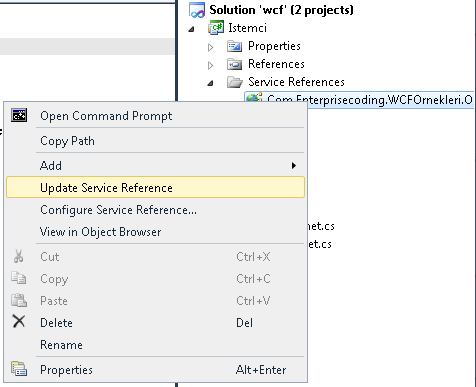The height and width of the screenshot is (387, 476).
Task: Collapse the Istemci project node
Action: click(191, 29)
